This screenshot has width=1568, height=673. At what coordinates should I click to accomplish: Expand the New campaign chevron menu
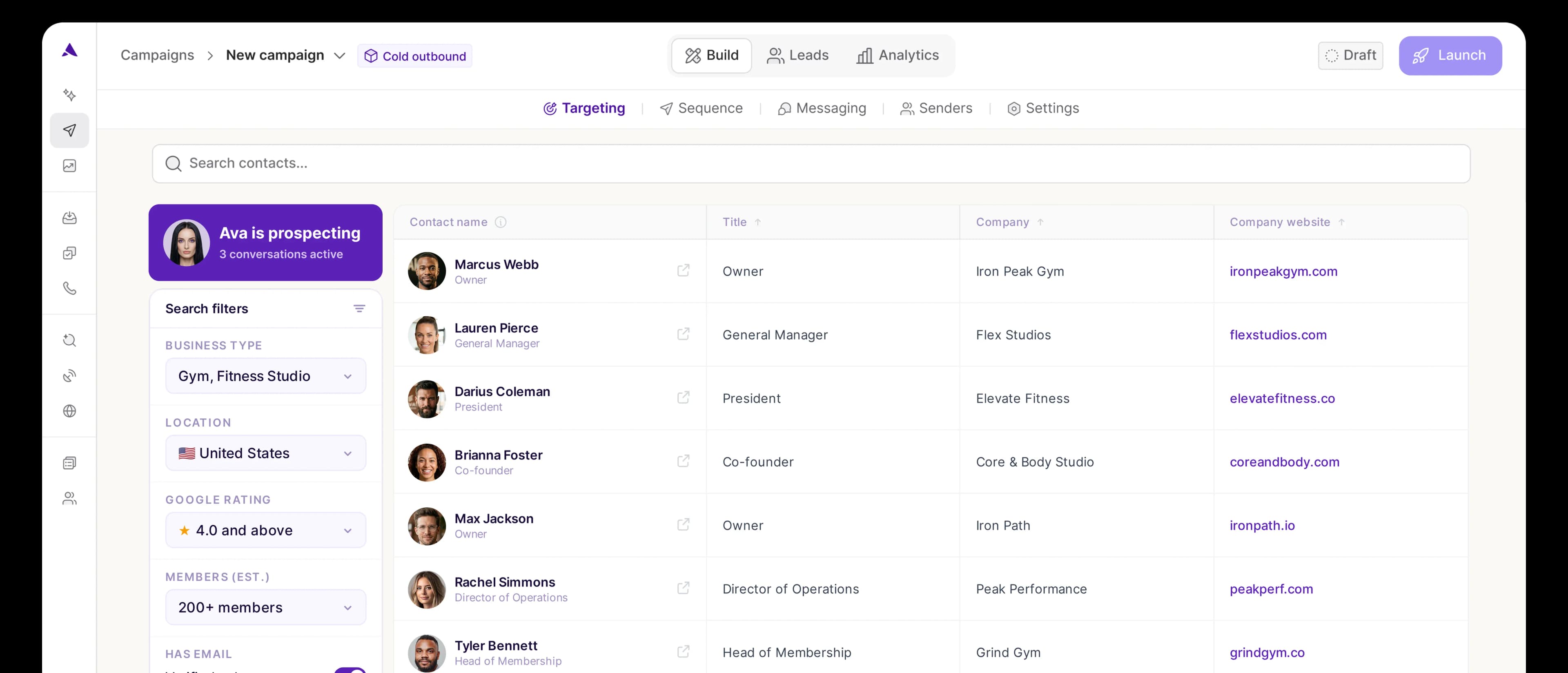point(340,56)
